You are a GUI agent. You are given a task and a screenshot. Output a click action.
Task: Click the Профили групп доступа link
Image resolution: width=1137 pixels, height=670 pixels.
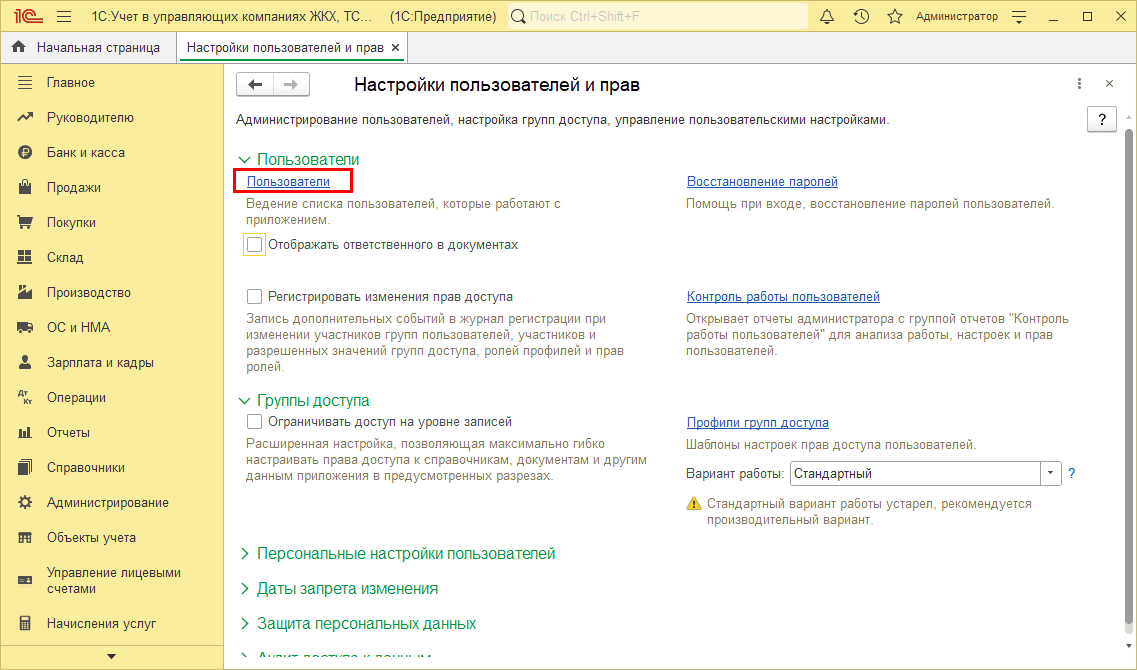tap(757, 423)
